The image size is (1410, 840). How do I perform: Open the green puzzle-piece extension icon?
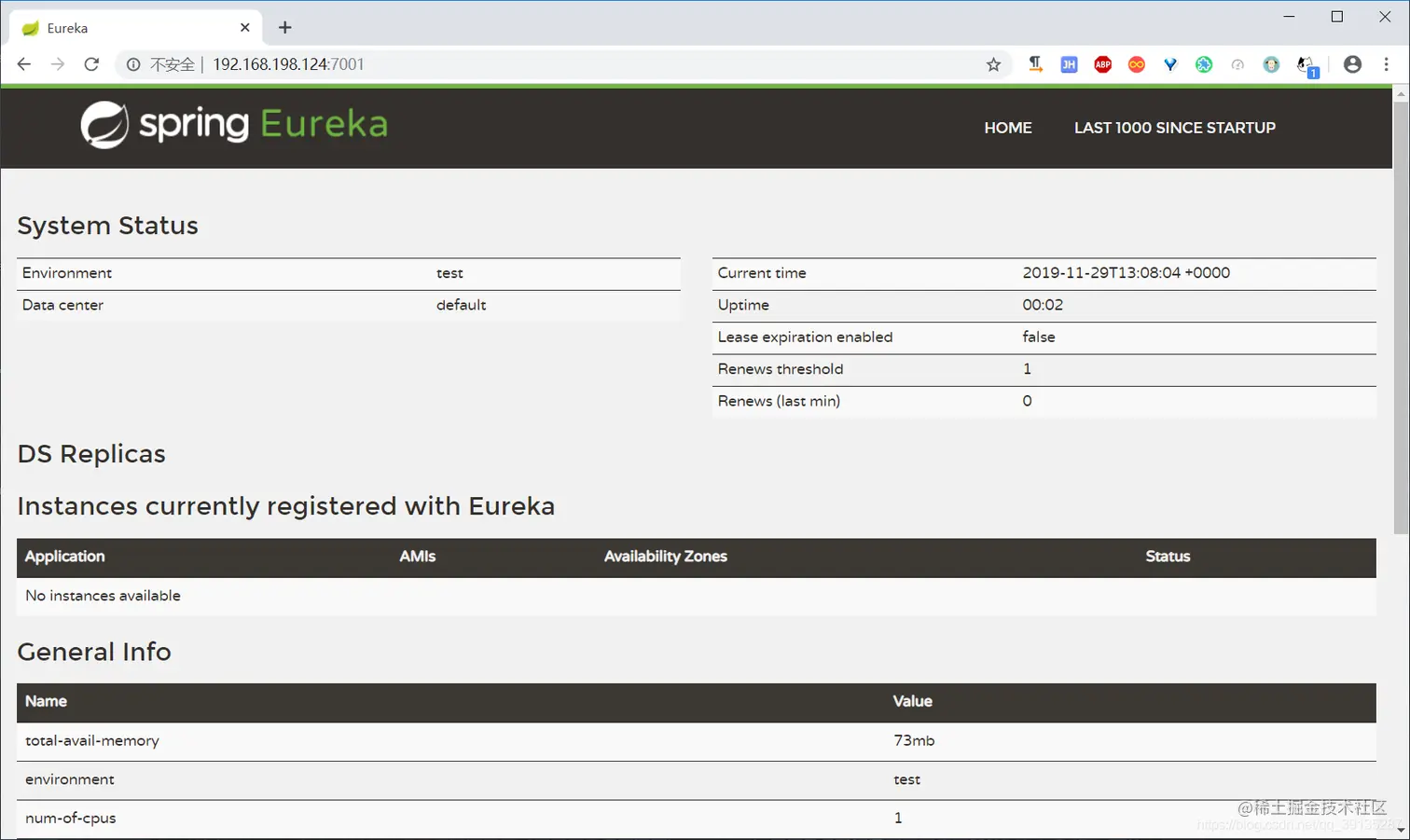(1204, 64)
